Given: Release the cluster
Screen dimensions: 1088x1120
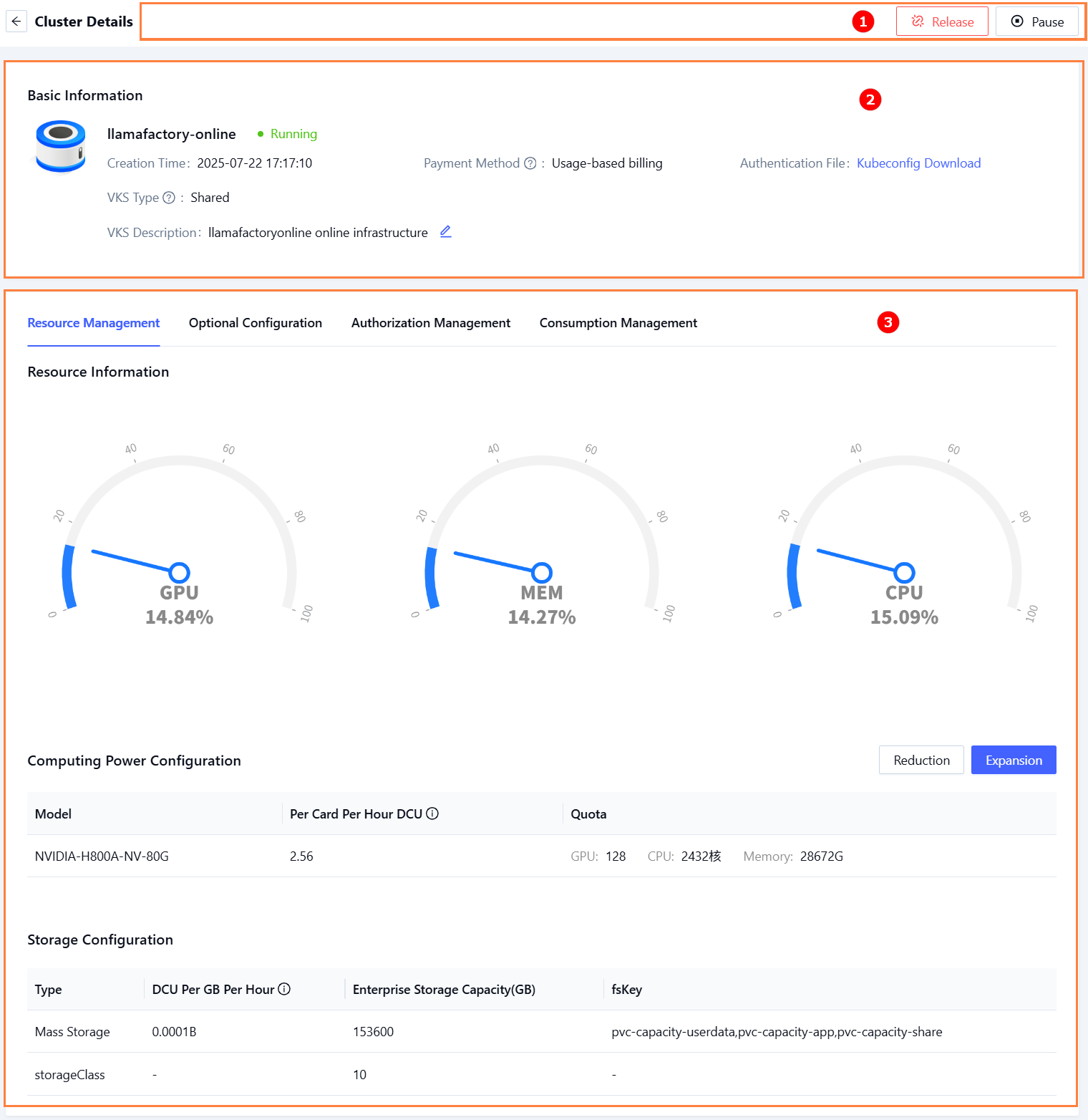Looking at the screenshot, I should pyautogui.click(x=942, y=21).
